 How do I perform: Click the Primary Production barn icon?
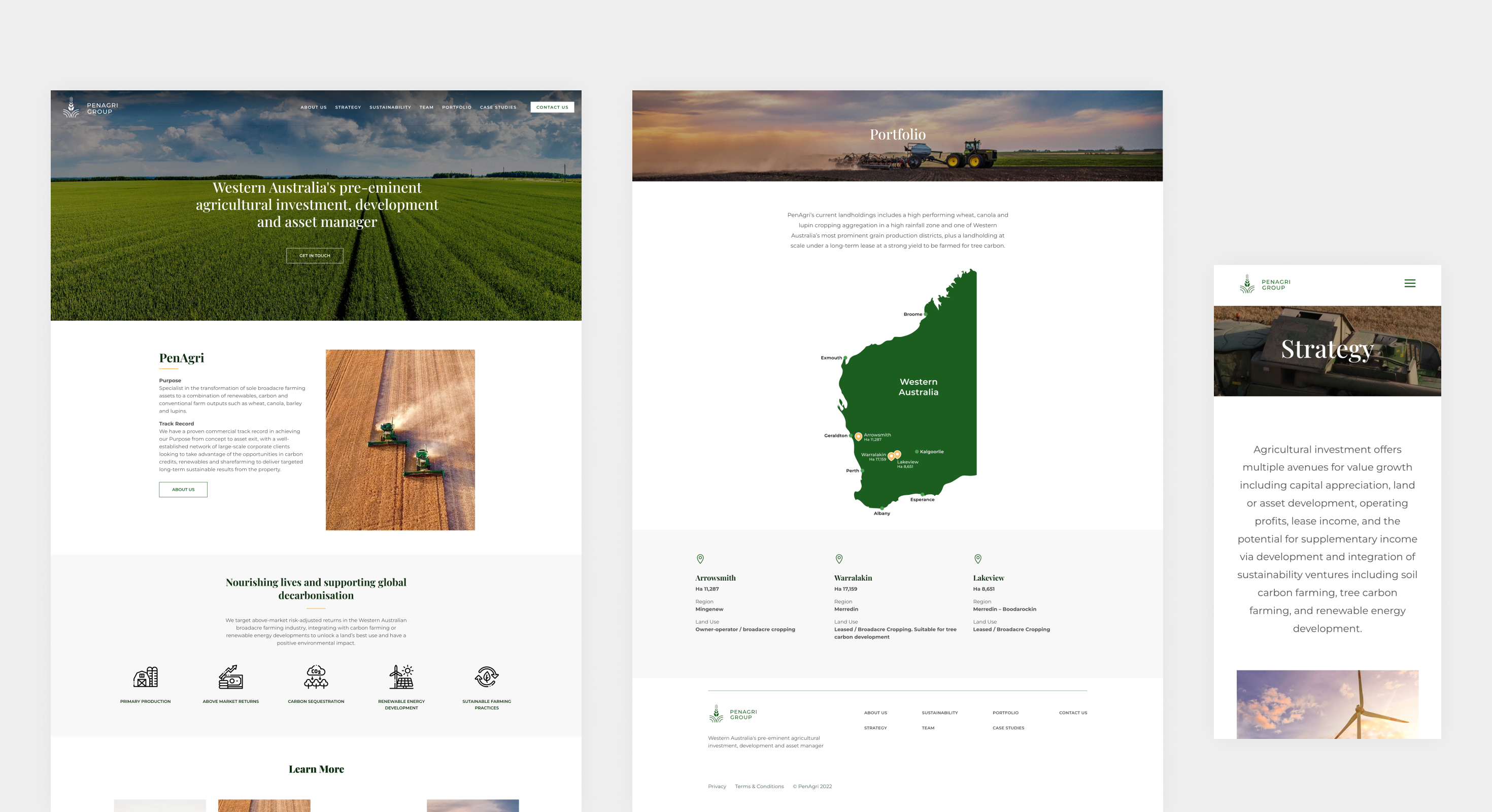pos(145,676)
